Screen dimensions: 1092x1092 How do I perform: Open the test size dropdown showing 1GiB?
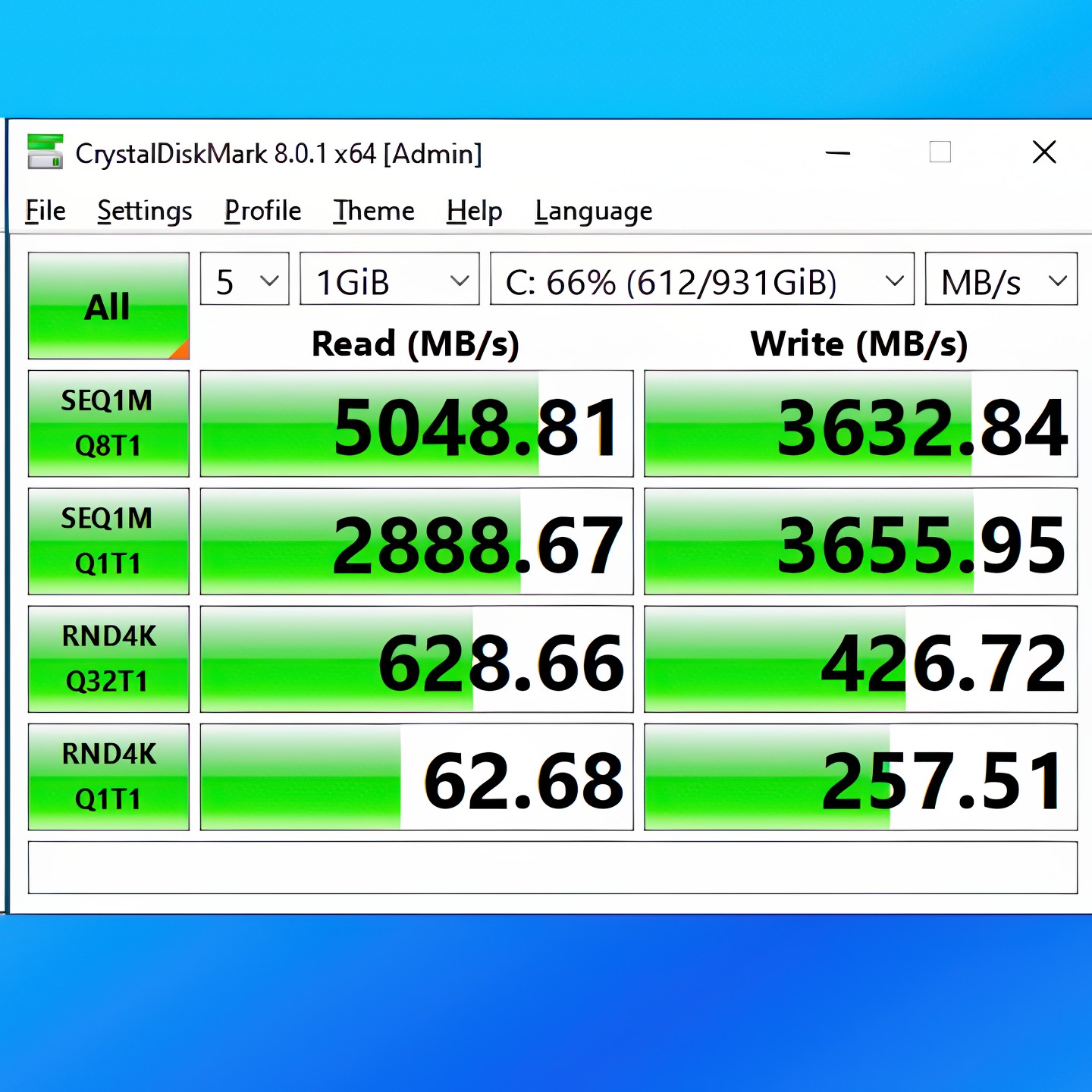tap(390, 279)
